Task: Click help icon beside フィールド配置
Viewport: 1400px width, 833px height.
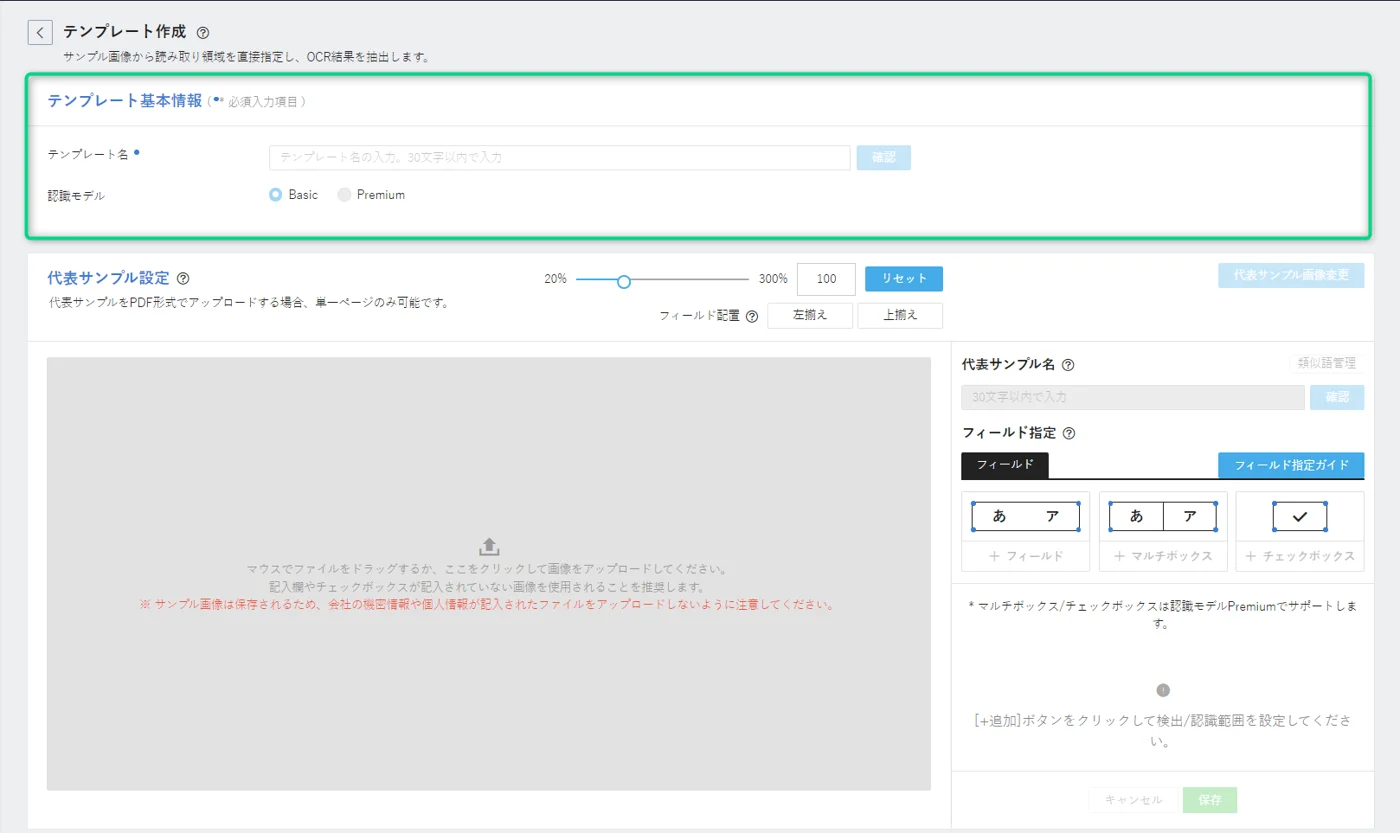Action: pos(752,316)
